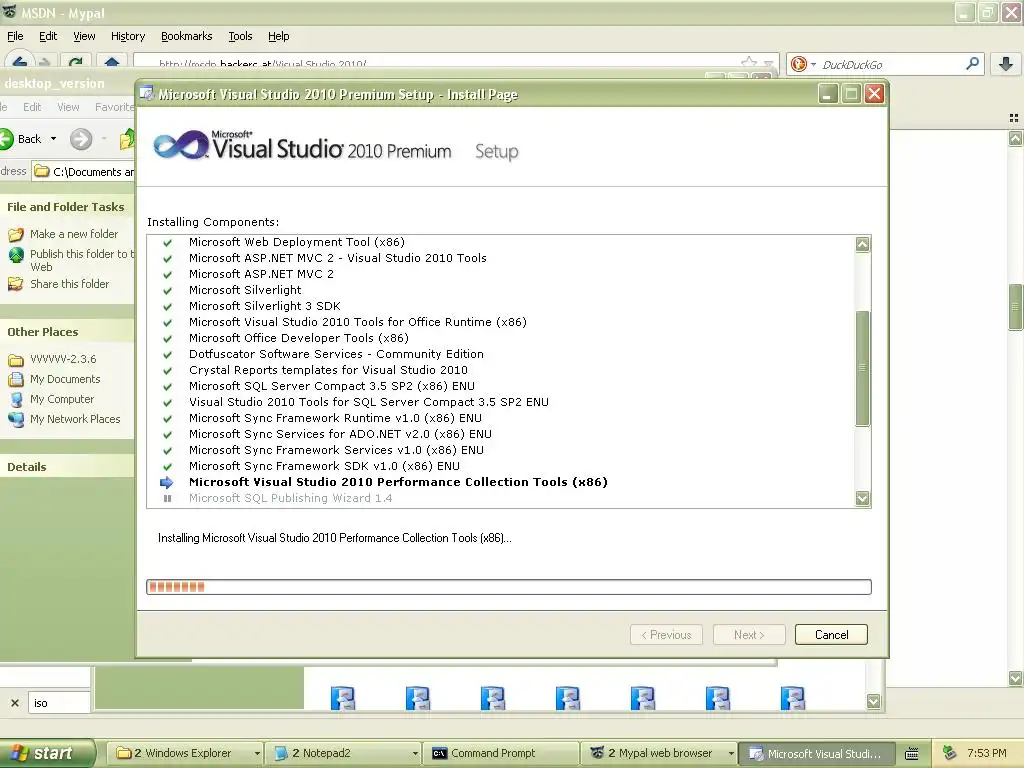Screen dimensions: 1024x768
Task: Click Forward arrow in Explorer window
Action: (81, 139)
